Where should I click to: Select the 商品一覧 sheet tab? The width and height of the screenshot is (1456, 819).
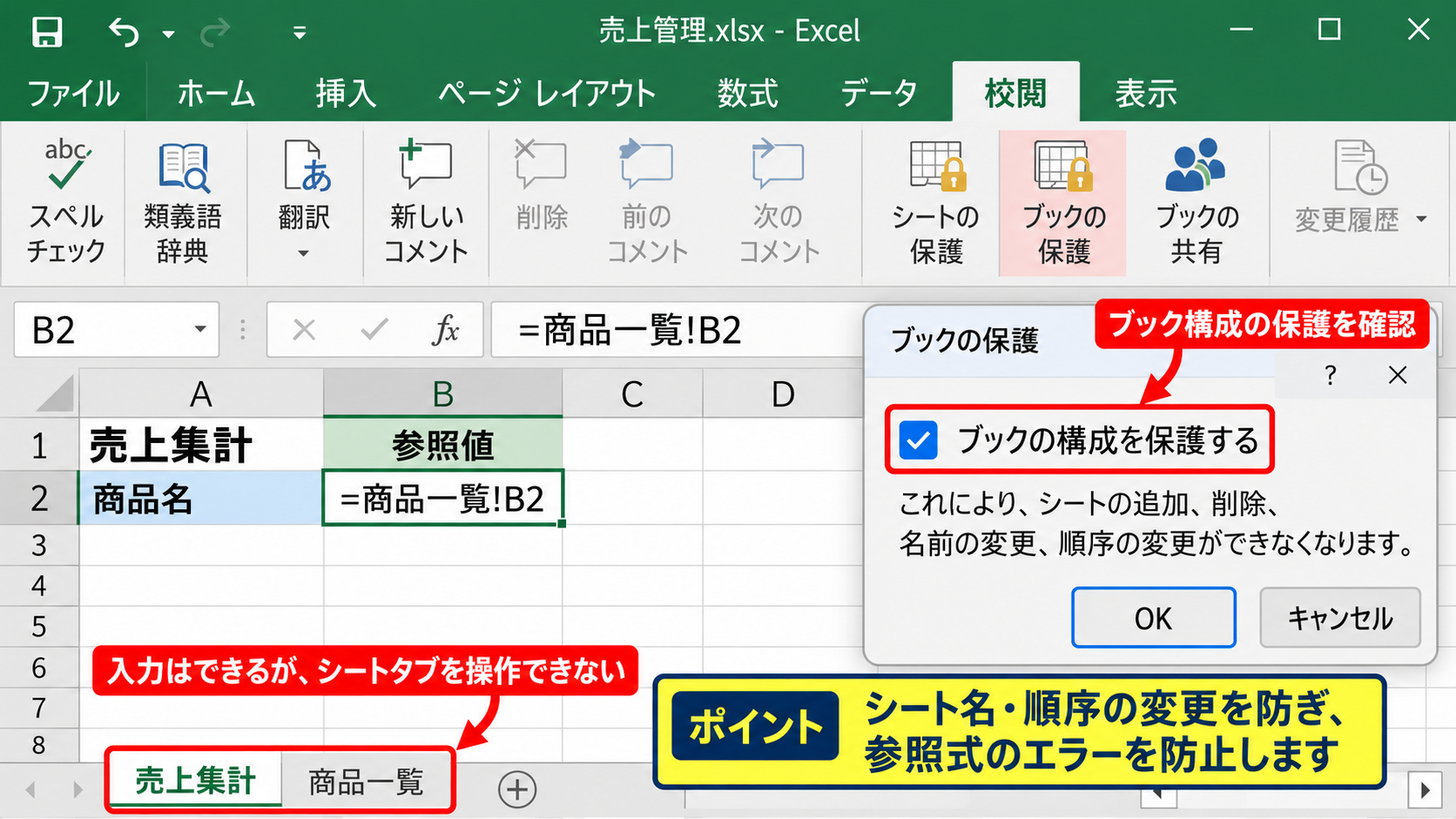pos(366,782)
